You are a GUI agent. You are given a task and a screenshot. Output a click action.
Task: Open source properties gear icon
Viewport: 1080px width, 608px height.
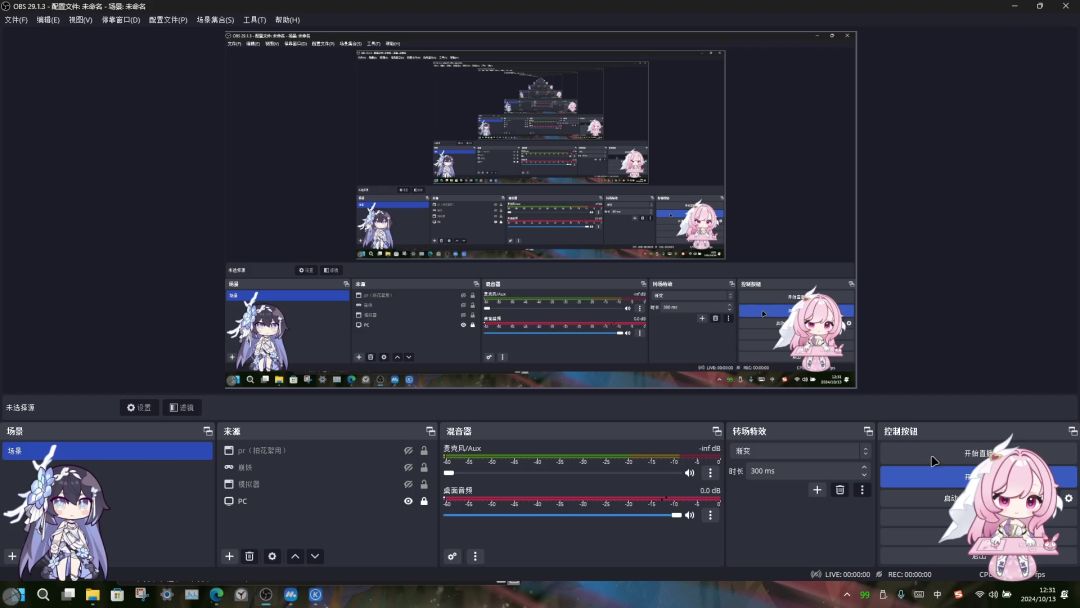[x=273, y=556]
